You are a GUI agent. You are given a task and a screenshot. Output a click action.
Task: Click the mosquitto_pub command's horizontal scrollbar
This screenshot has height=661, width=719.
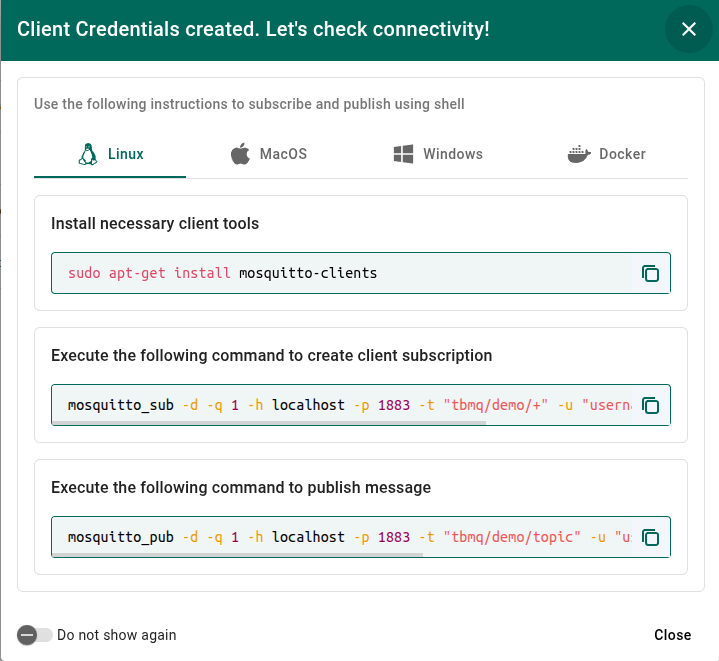click(270, 555)
